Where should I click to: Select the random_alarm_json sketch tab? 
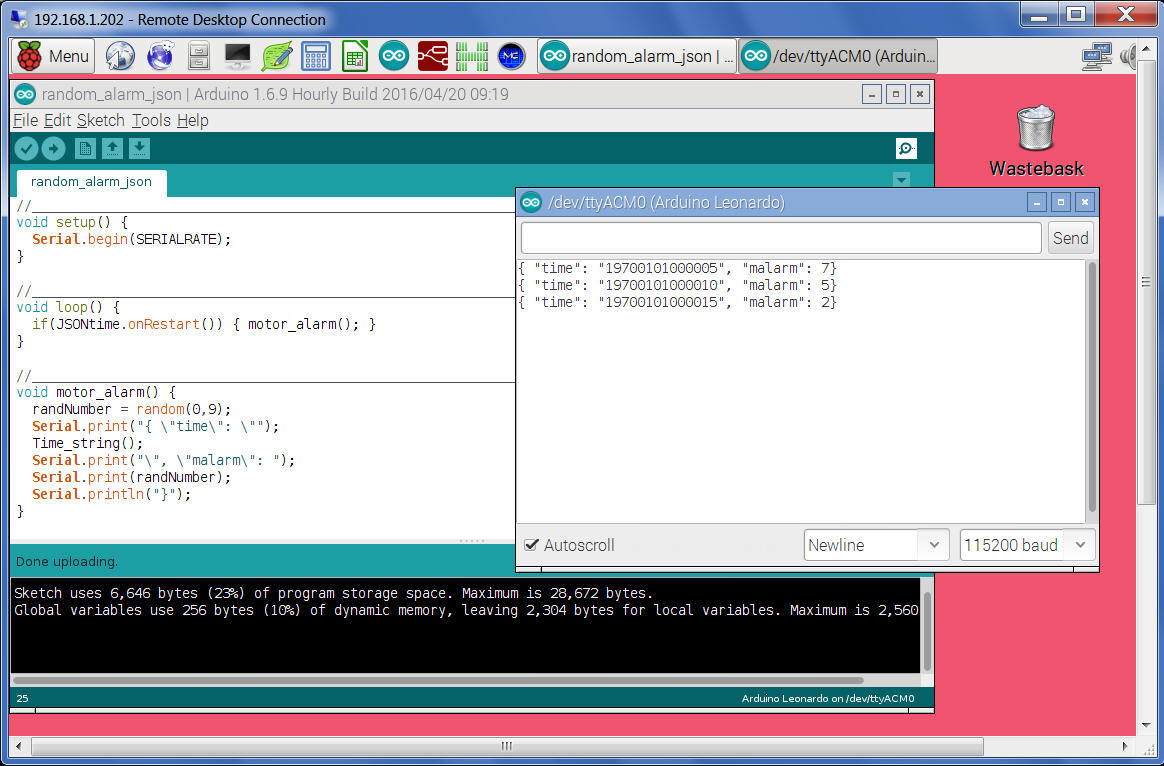91,182
